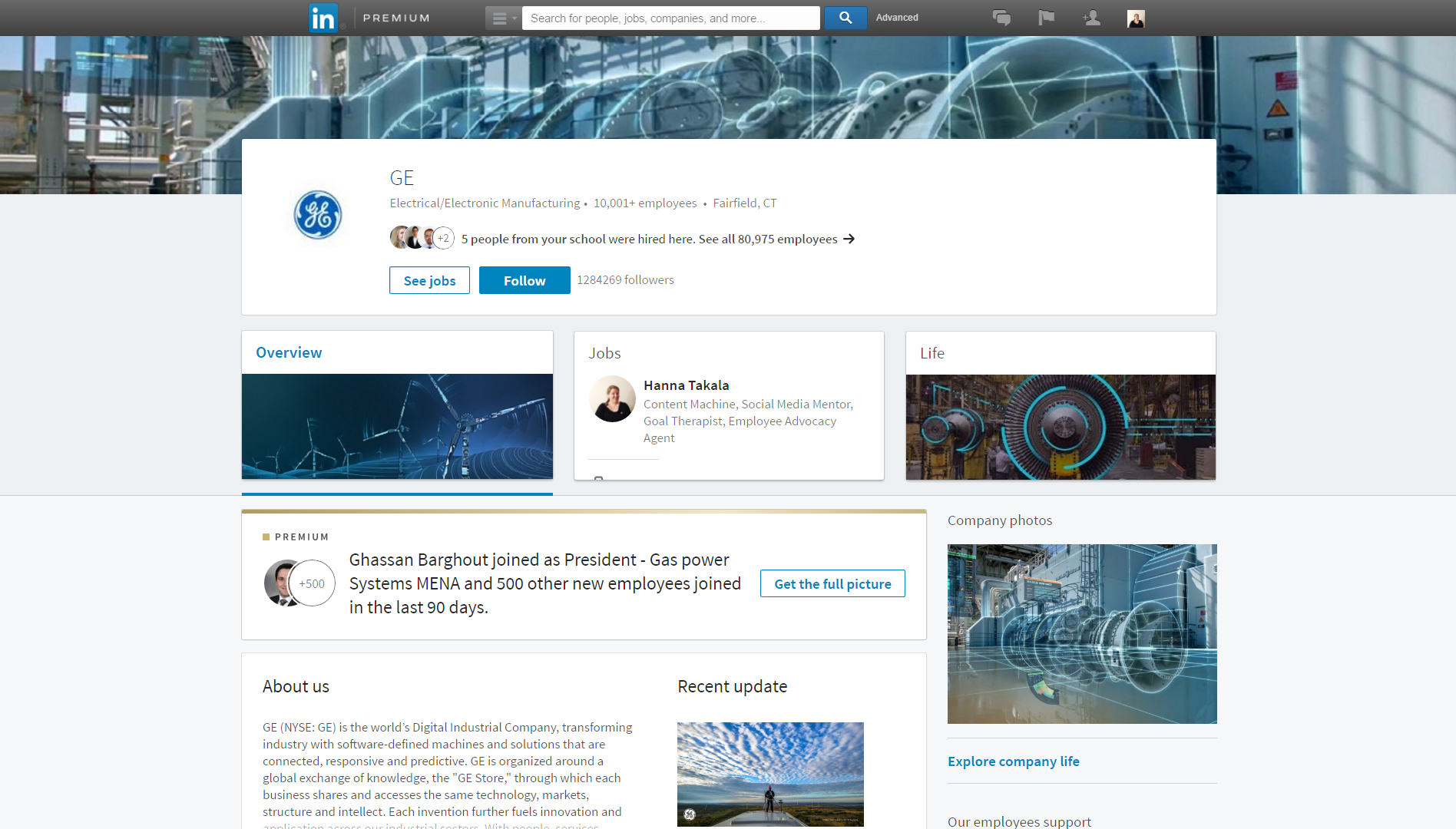Click the GE company logo
The width and height of the screenshot is (1456, 829).
coord(317,215)
